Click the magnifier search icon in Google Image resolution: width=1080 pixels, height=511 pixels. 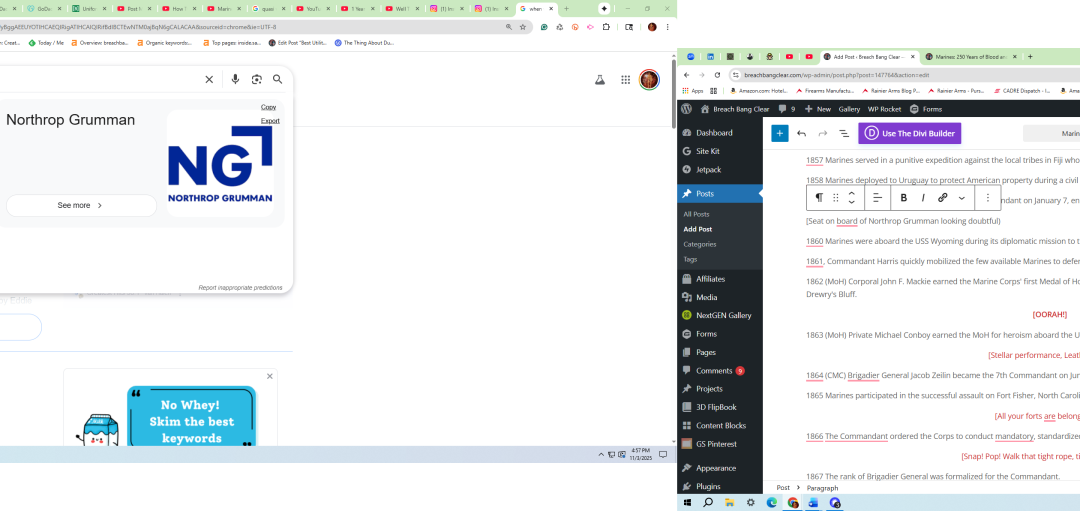(x=278, y=79)
